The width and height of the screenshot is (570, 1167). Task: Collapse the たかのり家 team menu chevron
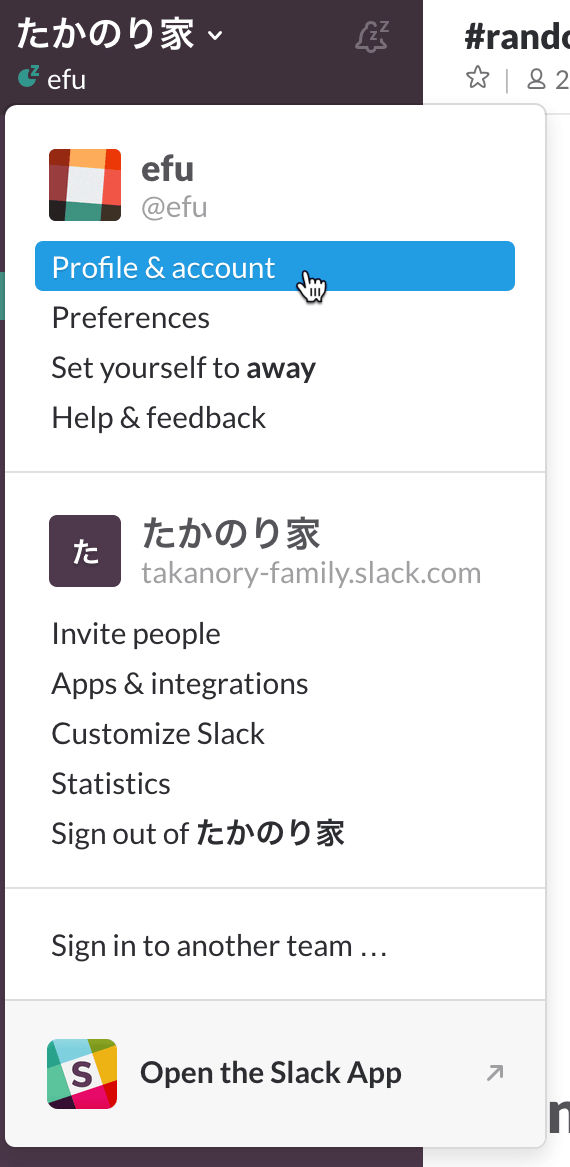tap(215, 35)
